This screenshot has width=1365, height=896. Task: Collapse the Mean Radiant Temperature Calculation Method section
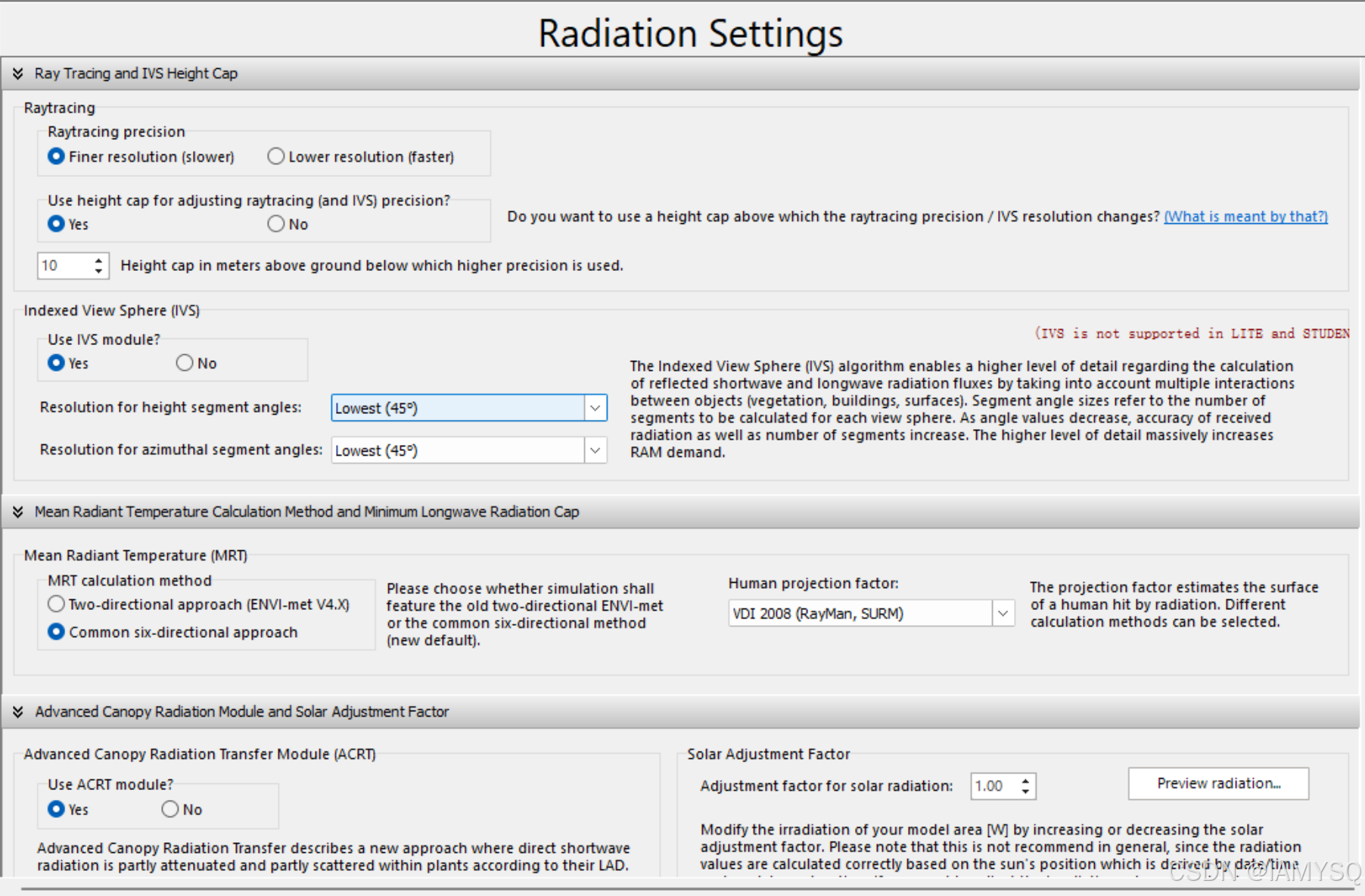pos(17,512)
